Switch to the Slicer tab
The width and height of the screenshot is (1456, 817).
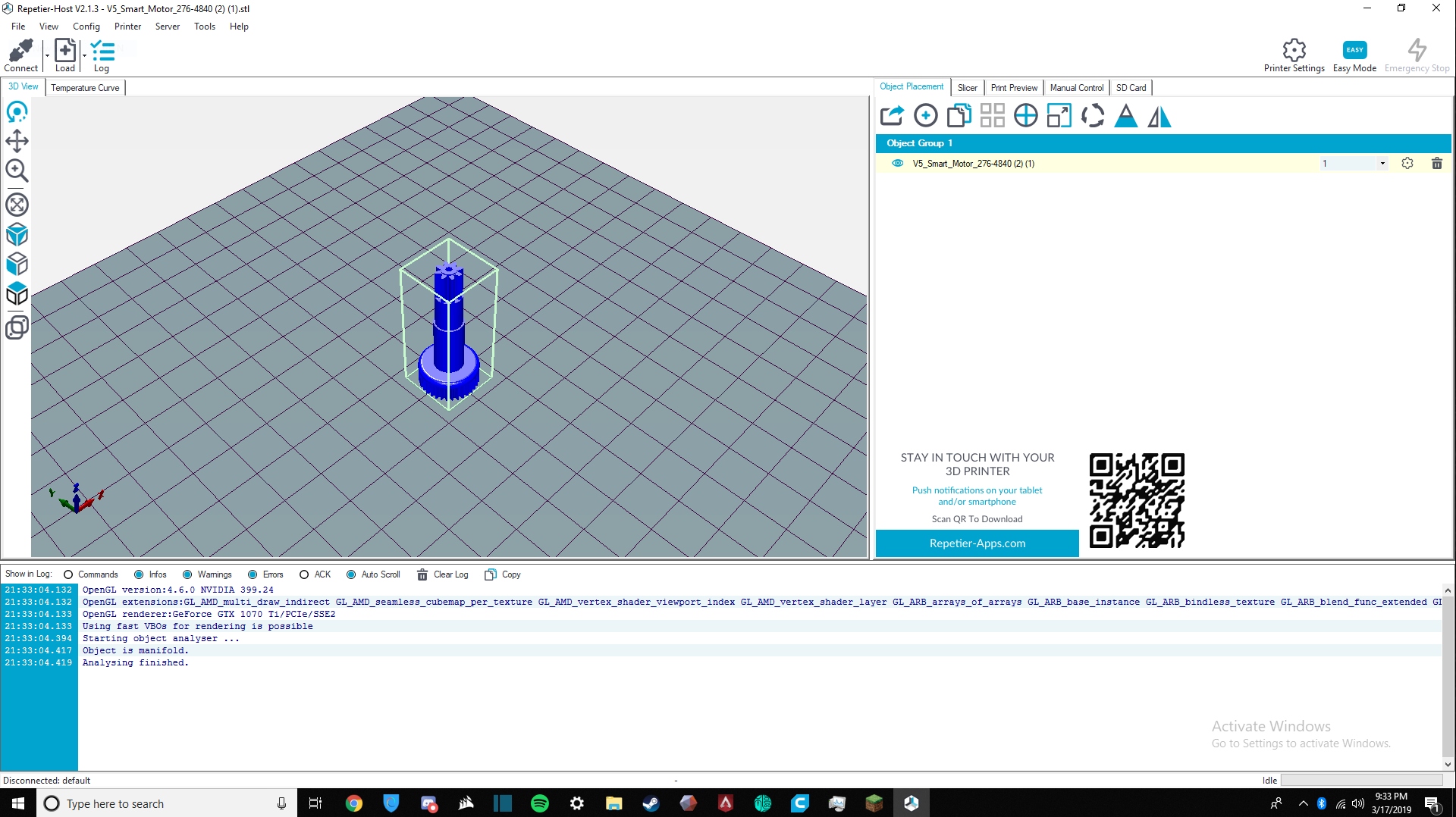coord(967,88)
